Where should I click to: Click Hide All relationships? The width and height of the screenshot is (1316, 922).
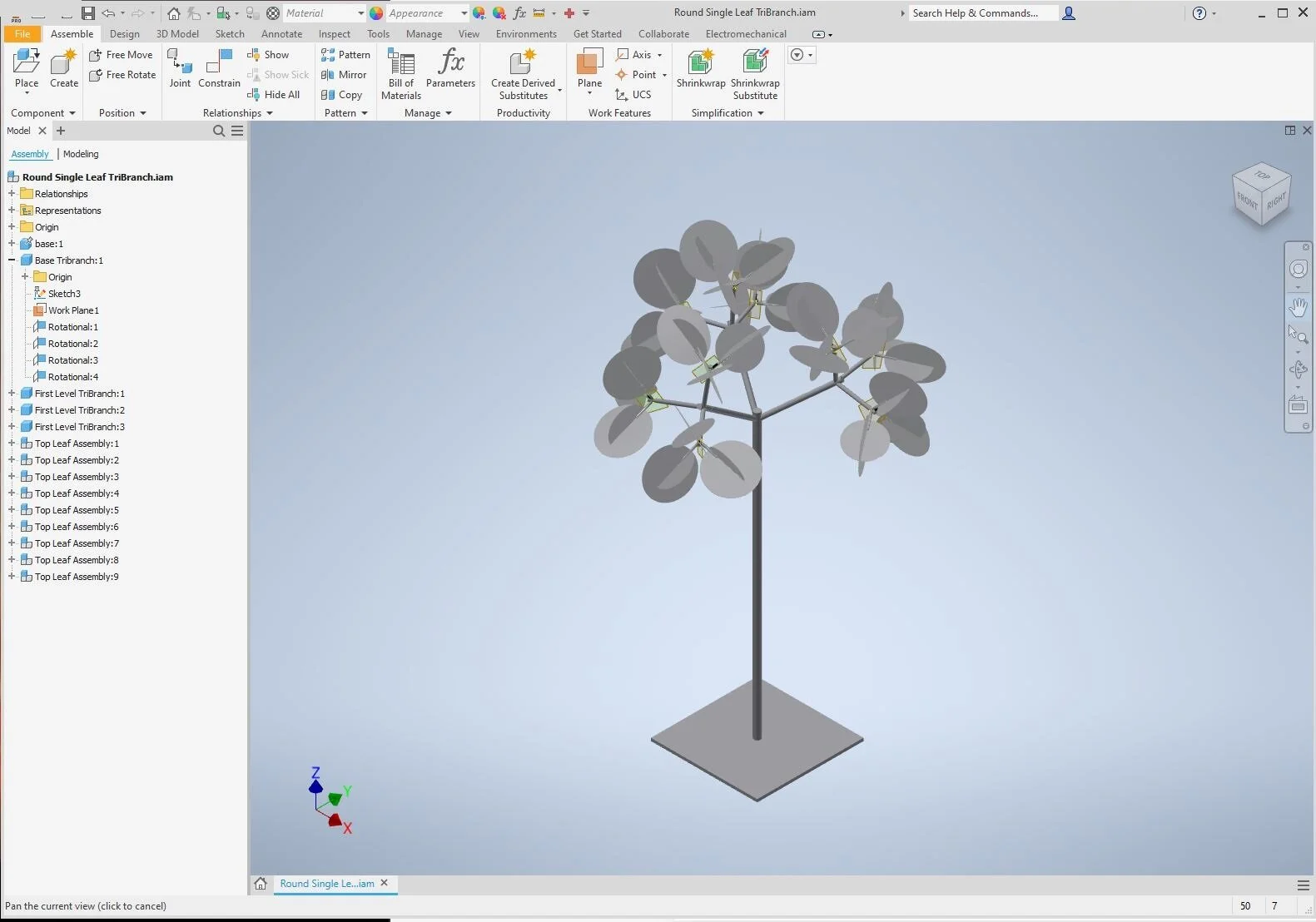pos(274,95)
